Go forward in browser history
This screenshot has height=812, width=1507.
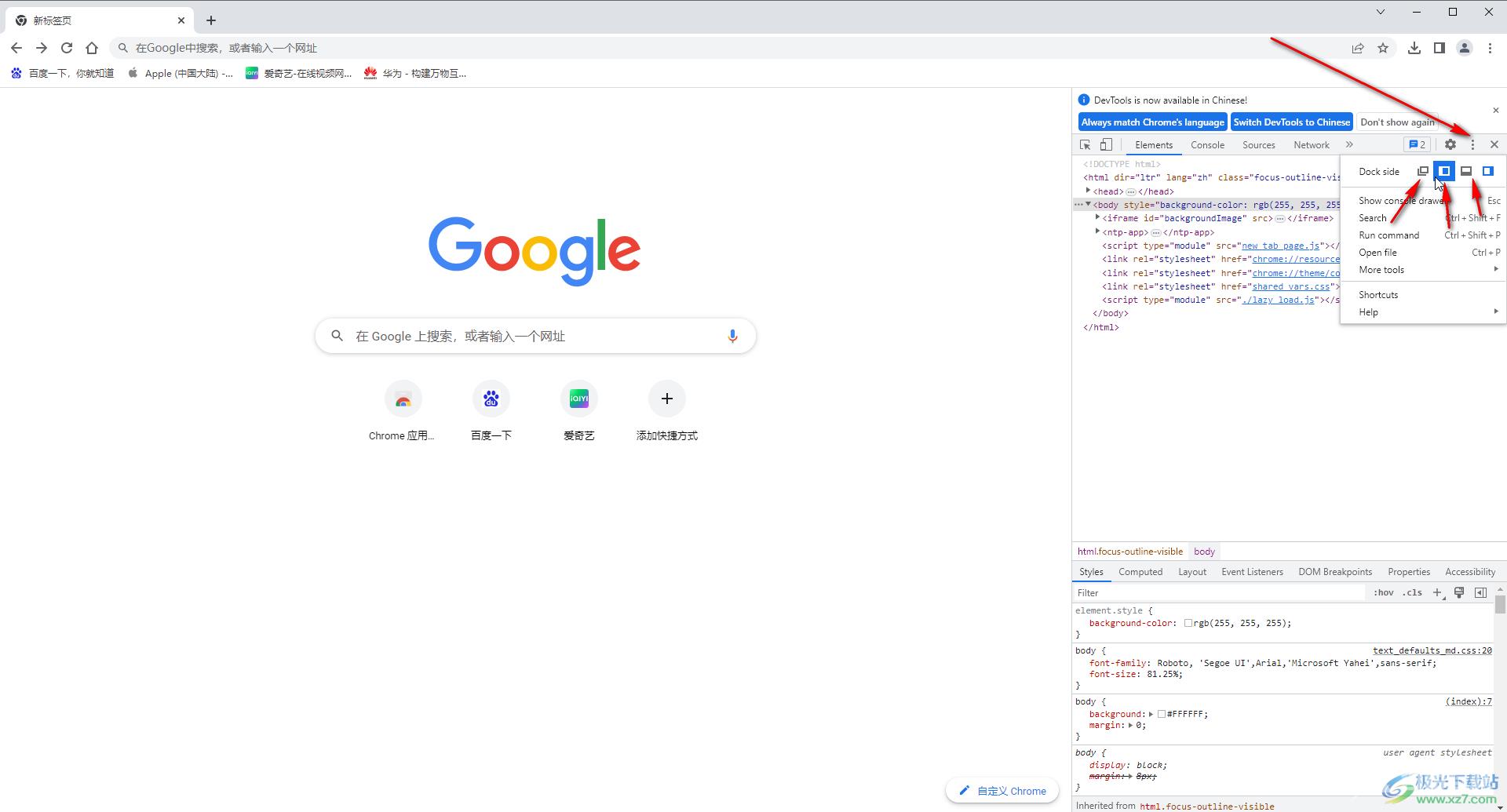pyautogui.click(x=42, y=48)
